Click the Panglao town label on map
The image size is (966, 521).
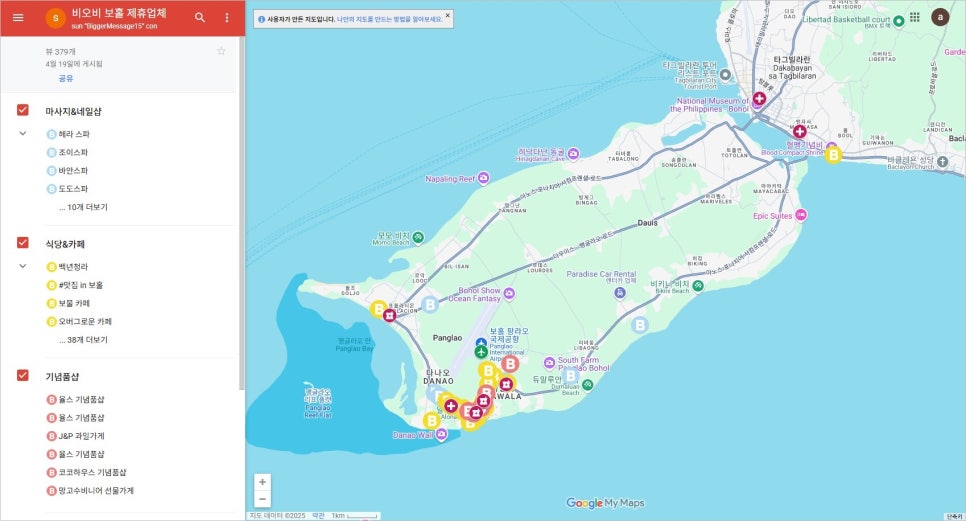[x=447, y=338]
